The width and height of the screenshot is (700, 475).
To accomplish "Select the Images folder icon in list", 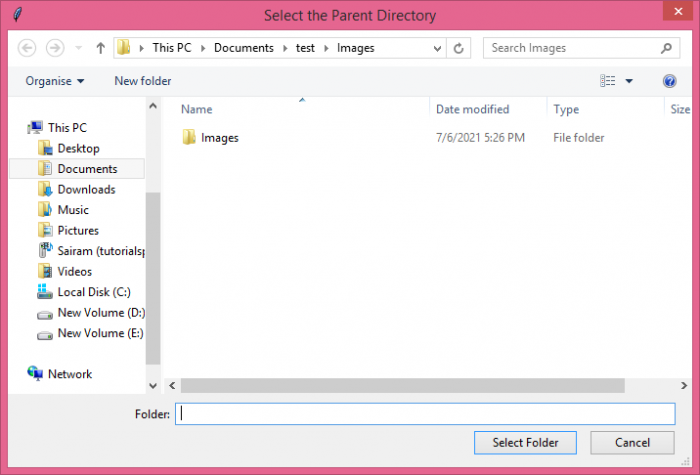I will pos(189,137).
